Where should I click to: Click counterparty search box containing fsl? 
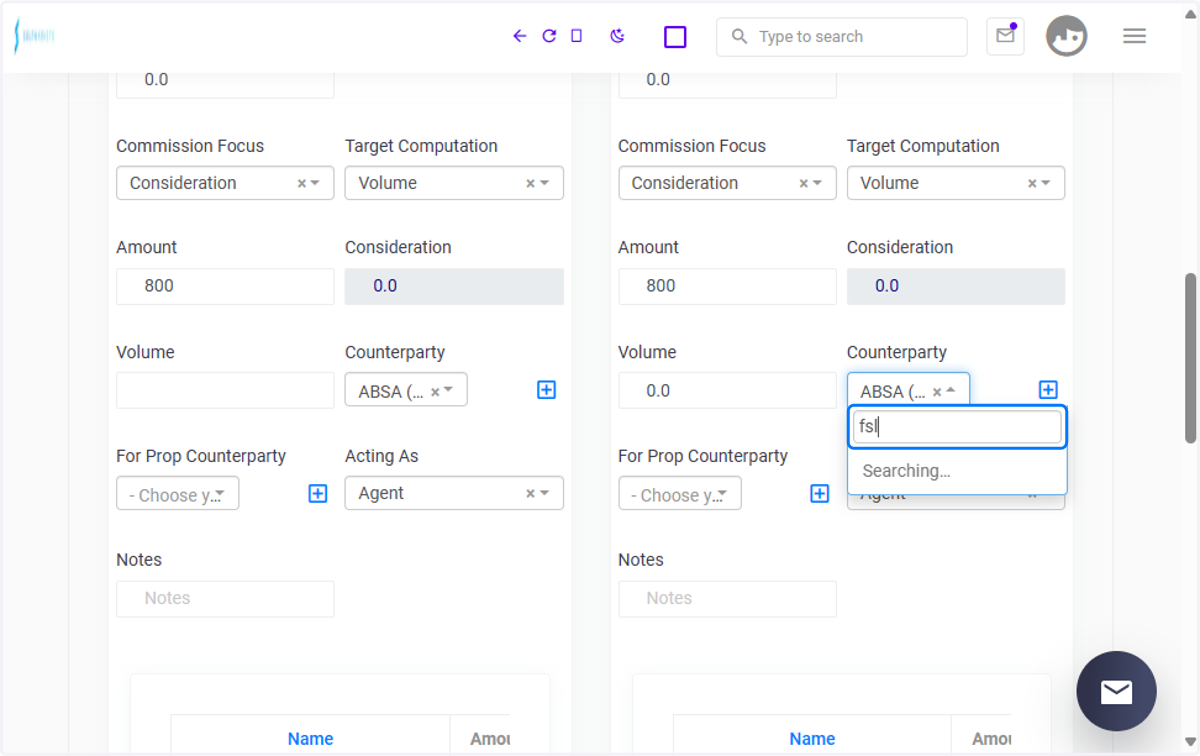coord(957,427)
